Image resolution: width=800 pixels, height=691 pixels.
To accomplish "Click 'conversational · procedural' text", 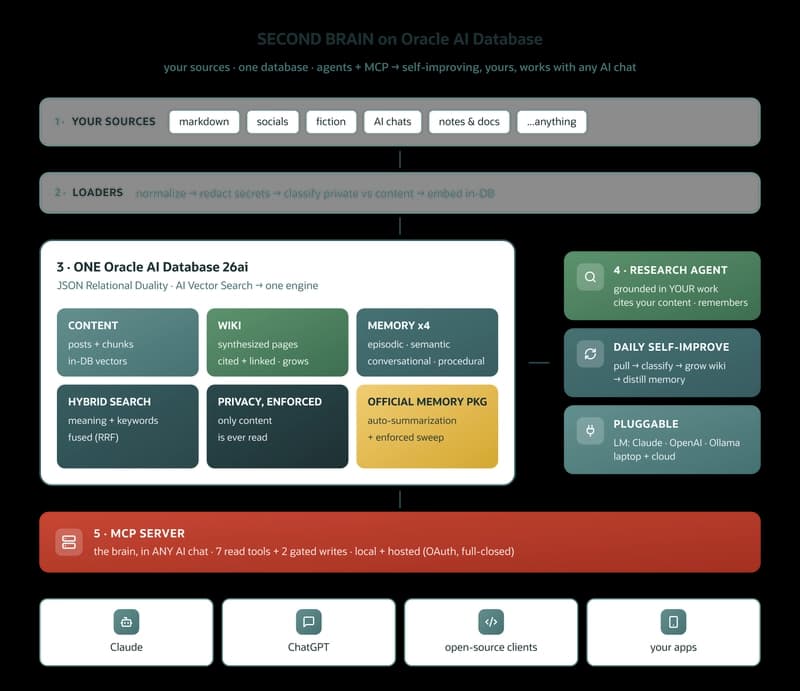I will 426,361.
